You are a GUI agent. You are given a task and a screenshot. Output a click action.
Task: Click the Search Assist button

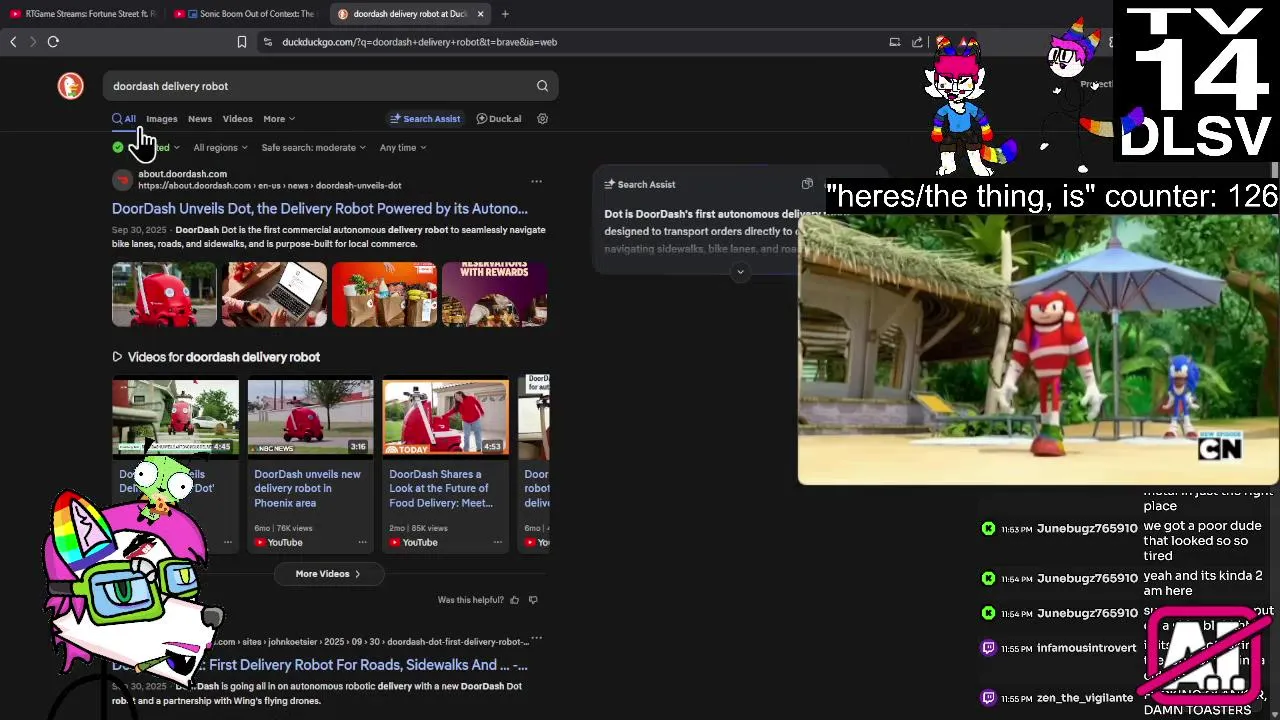pos(425,119)
